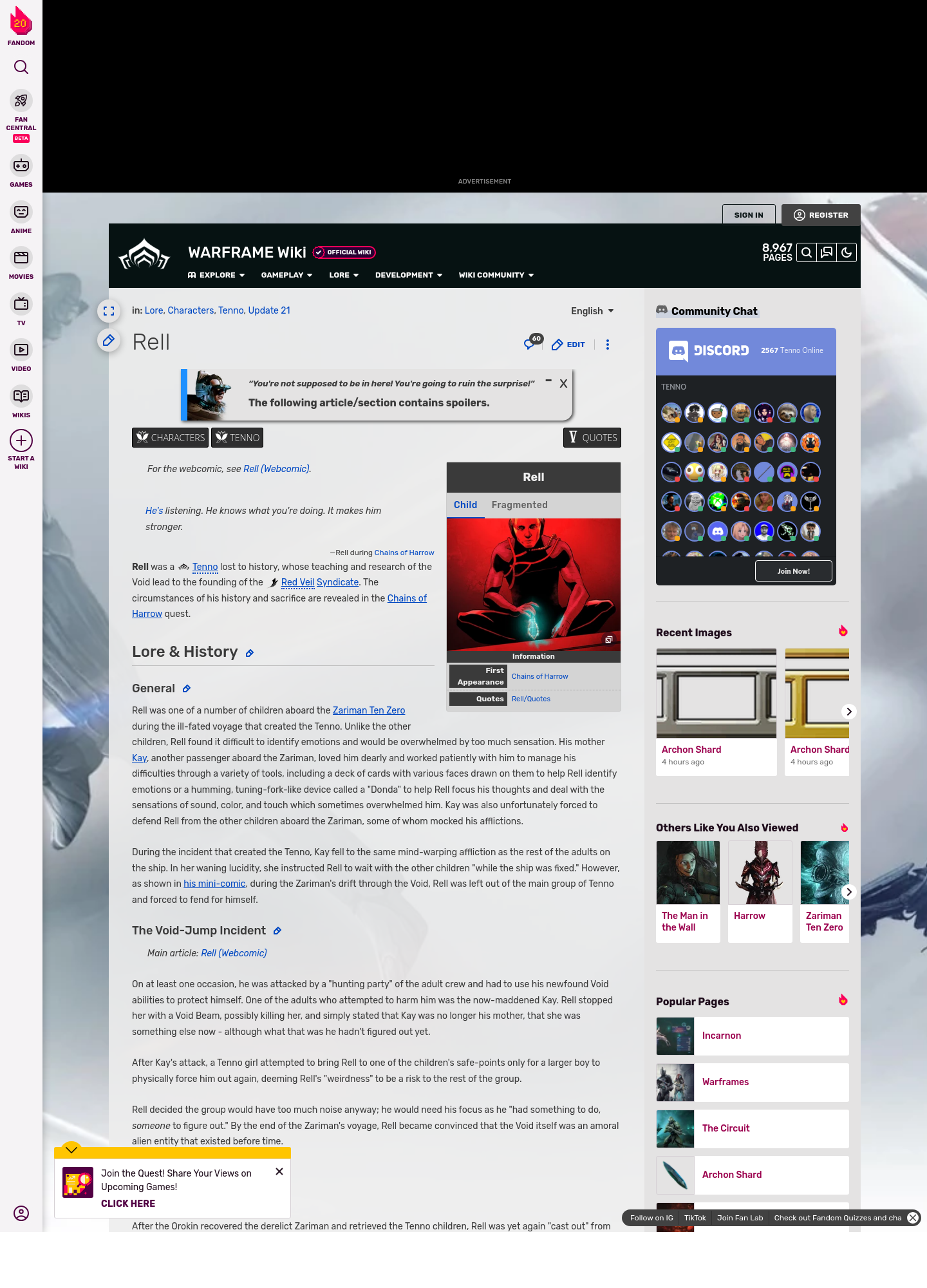Viewport: 927px width, 1288px height.
Task: Expand the article to full width
Action: pyautogui.click(x=109, y=311)
